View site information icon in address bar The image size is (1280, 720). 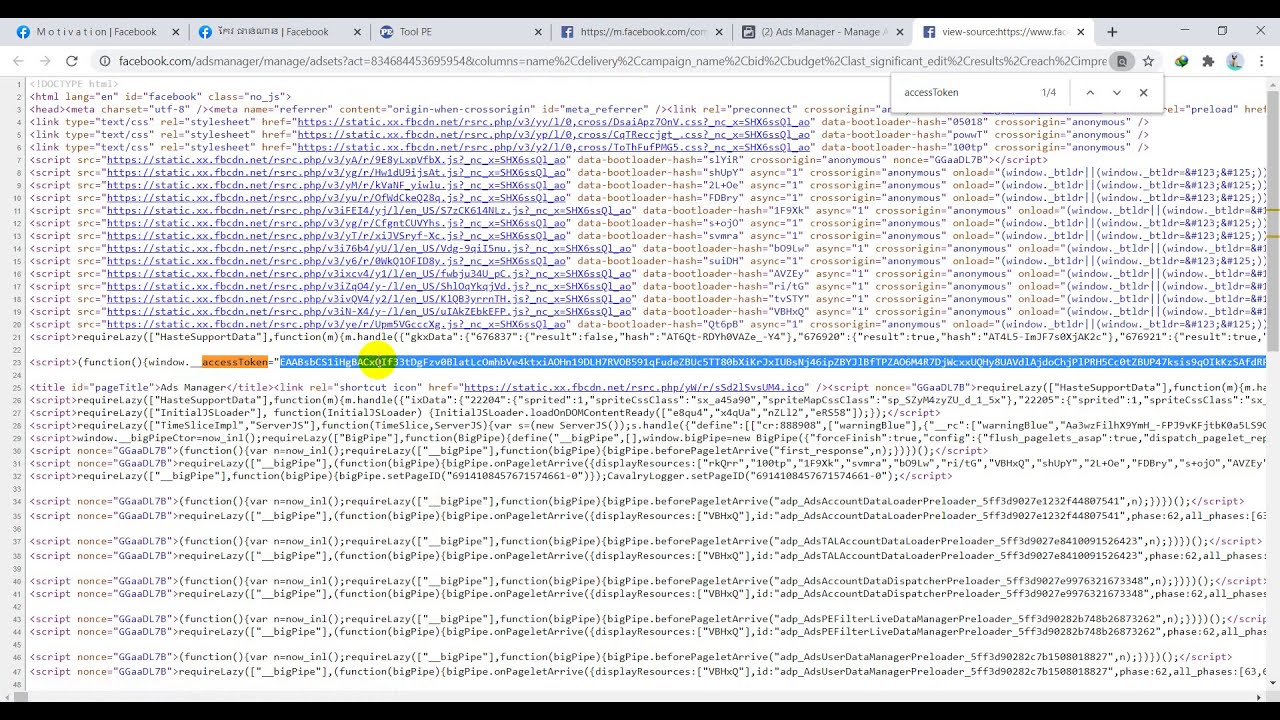coord(104,61)
